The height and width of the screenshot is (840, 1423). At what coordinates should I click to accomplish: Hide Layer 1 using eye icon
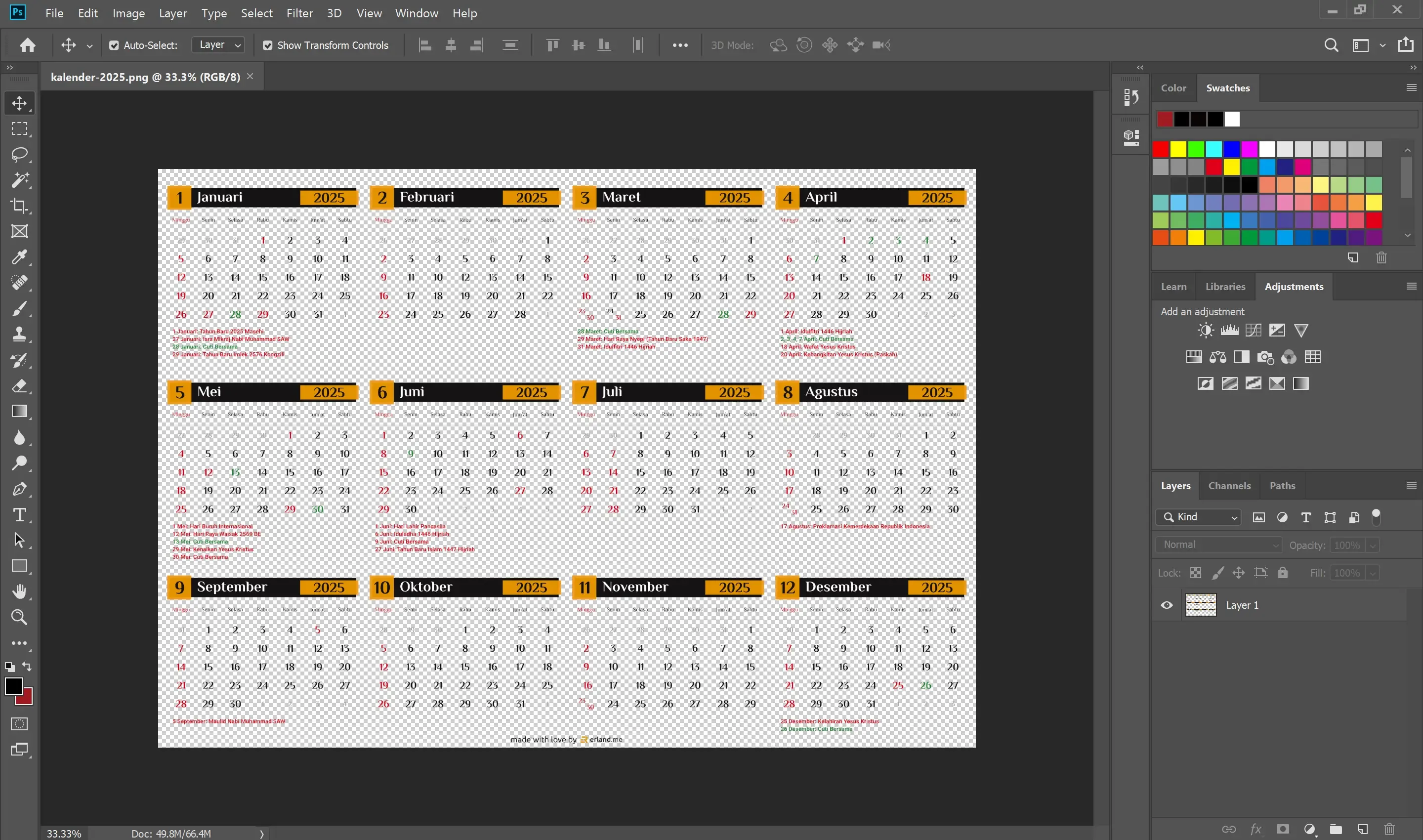pos(1167,605)
